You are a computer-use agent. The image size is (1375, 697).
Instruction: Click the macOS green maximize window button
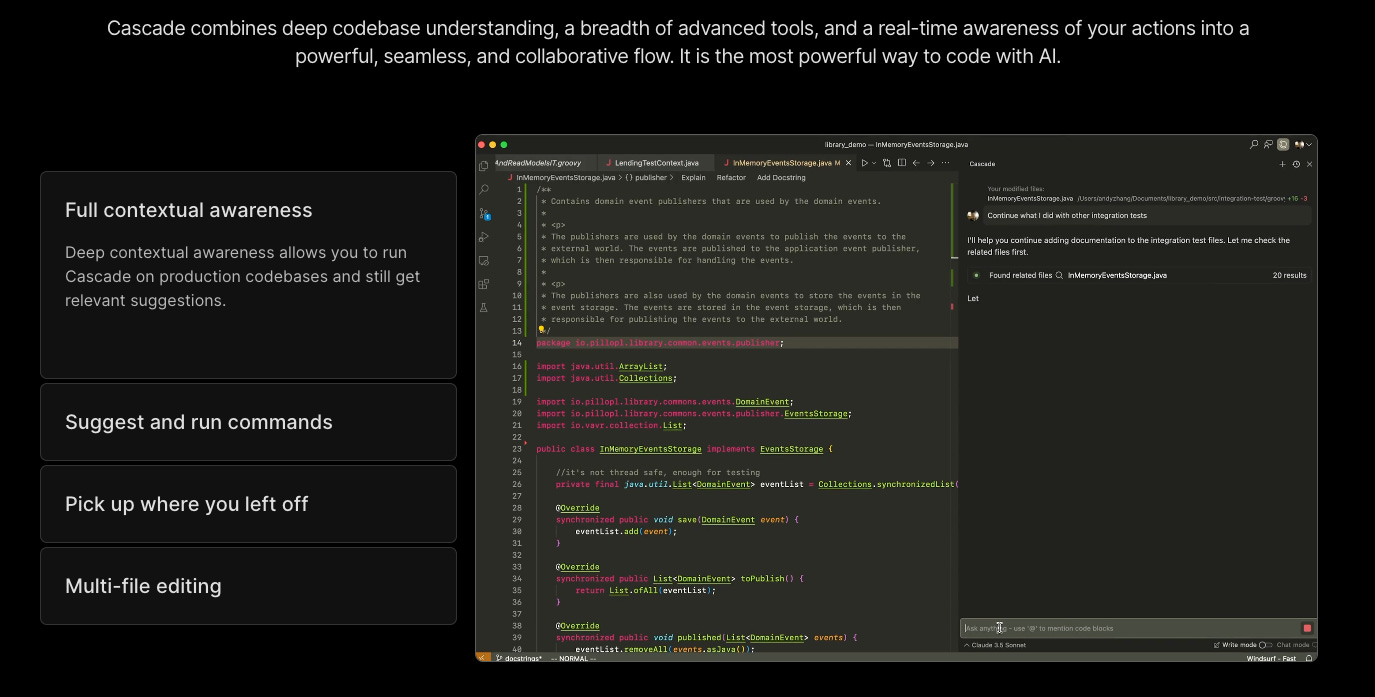coord(504,144)
